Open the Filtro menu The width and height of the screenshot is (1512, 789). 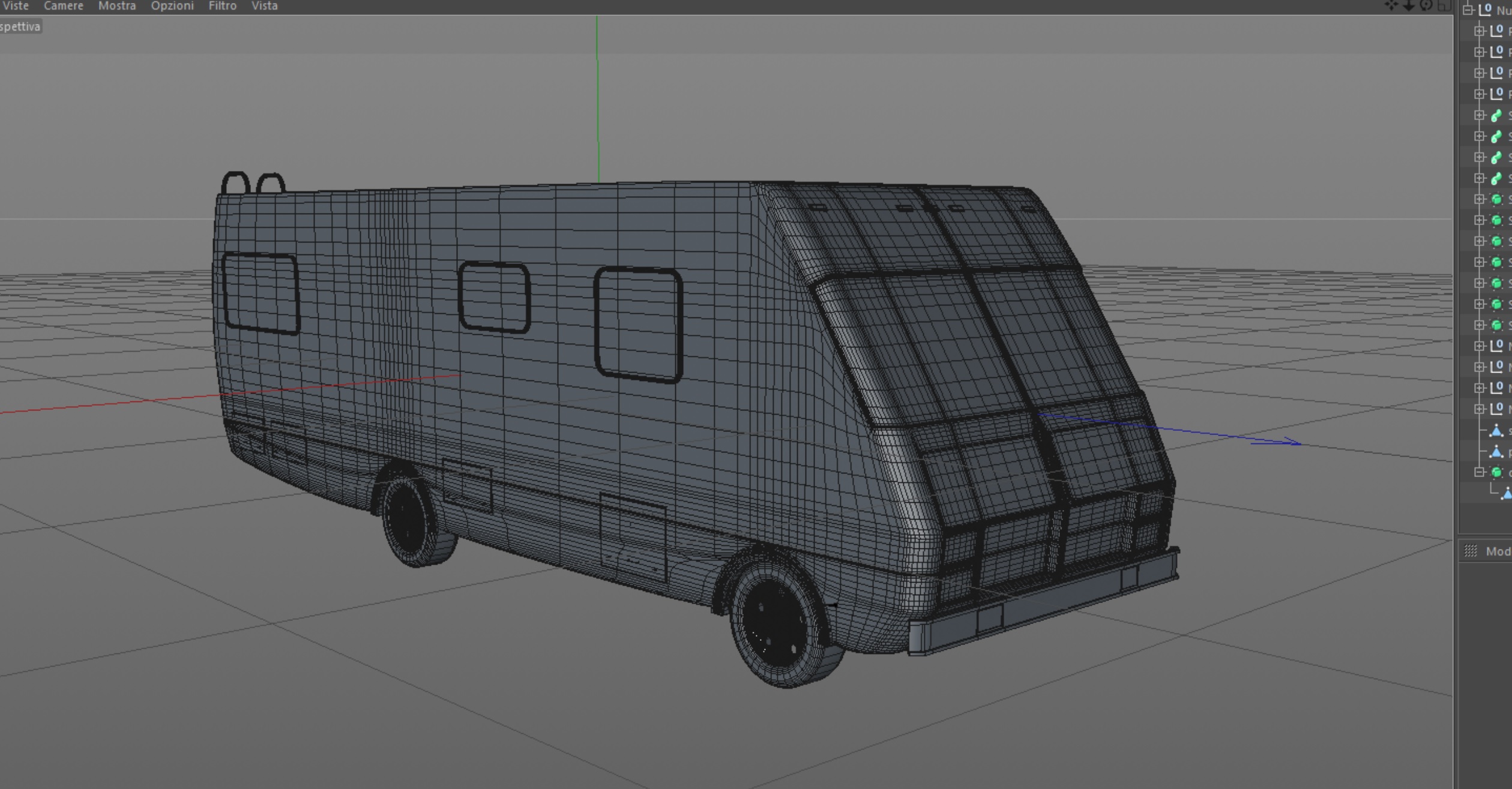222,6
